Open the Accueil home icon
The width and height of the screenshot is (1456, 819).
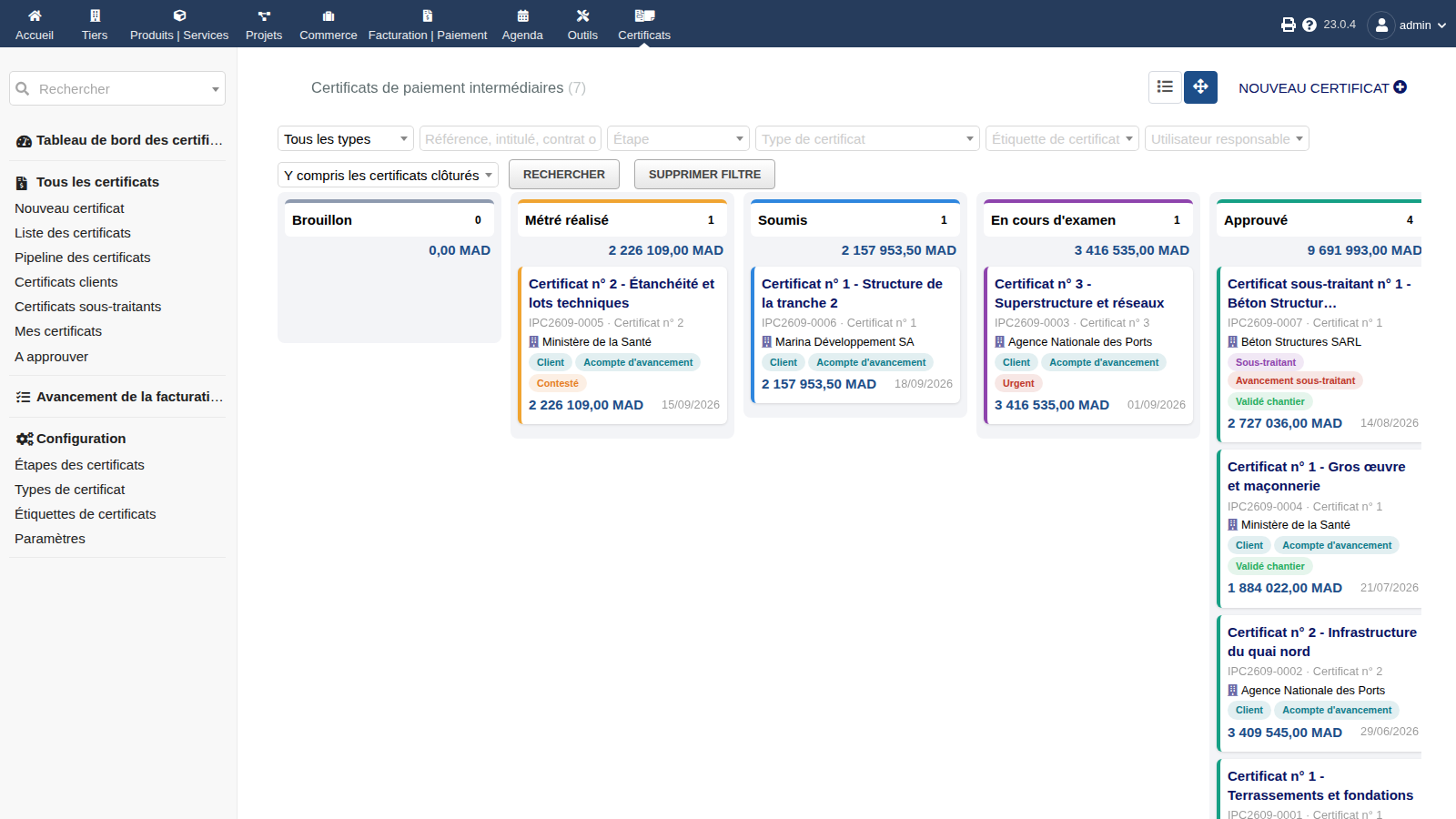[35, 15]
